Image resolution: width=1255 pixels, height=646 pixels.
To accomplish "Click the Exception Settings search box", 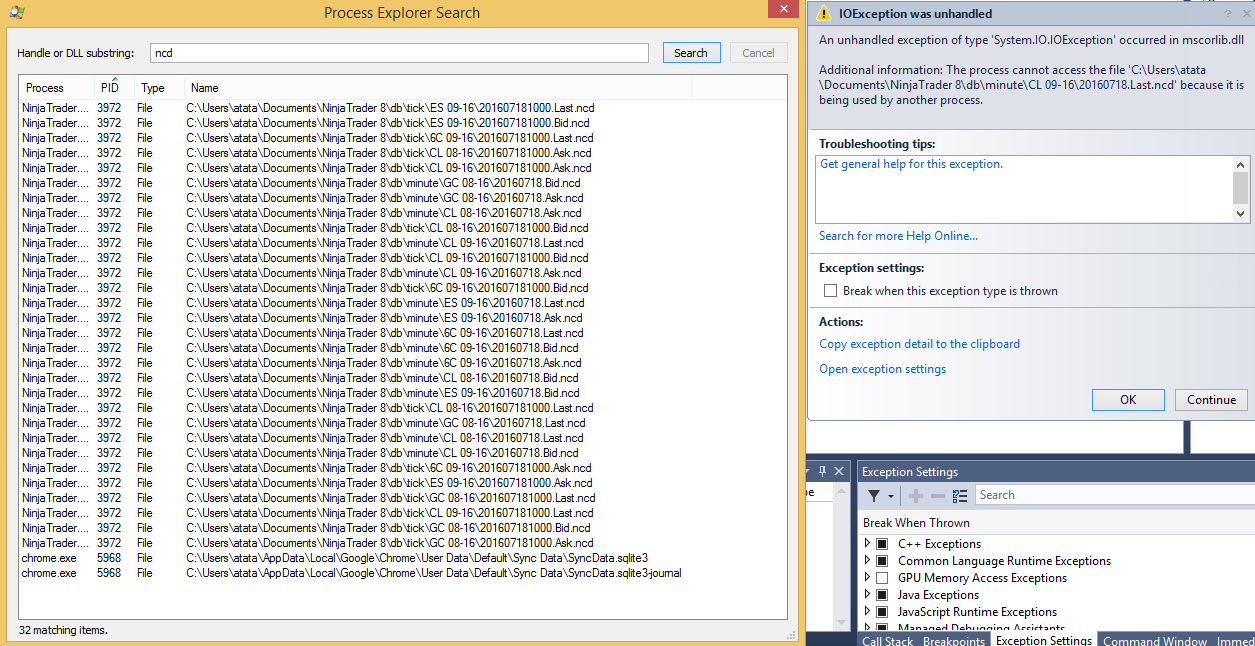I will tap(1114, 495).
